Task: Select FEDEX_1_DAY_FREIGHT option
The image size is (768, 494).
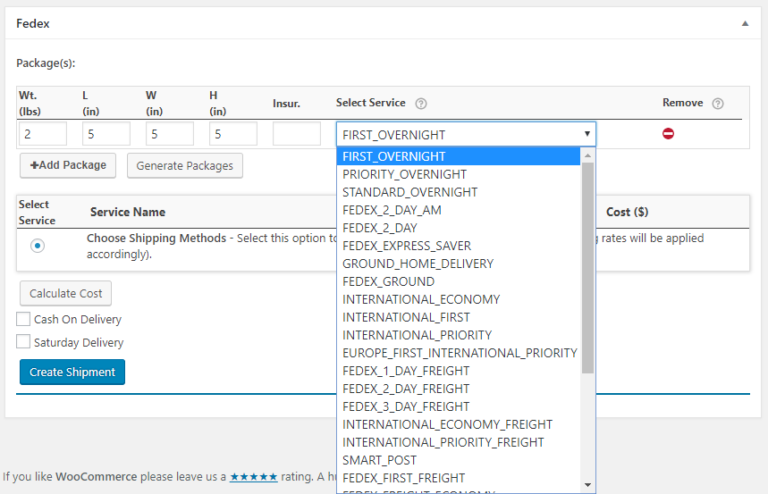Action: pyautogui.click(x=458, y=371)
